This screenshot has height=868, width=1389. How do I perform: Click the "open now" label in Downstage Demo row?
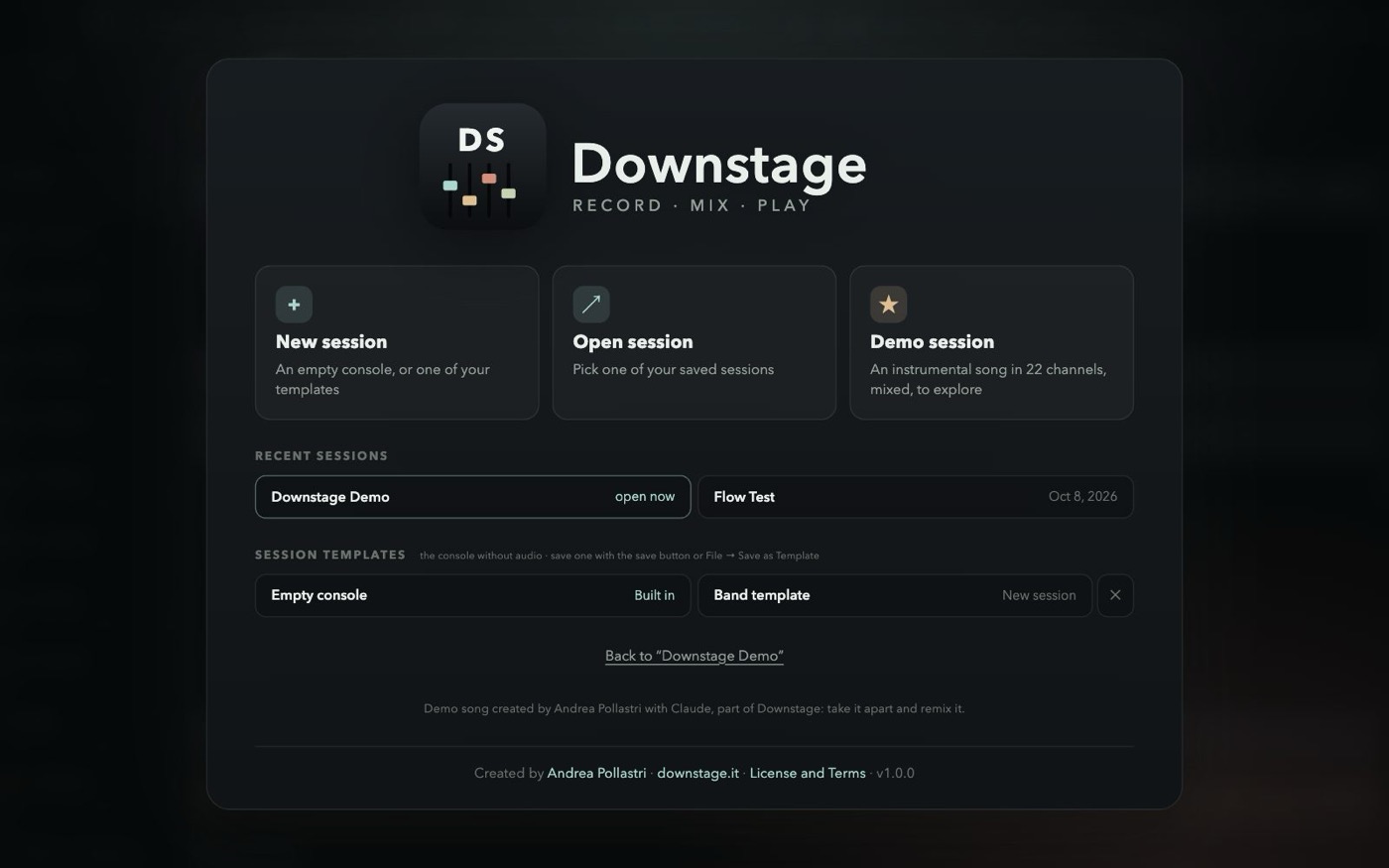[645, 497]
